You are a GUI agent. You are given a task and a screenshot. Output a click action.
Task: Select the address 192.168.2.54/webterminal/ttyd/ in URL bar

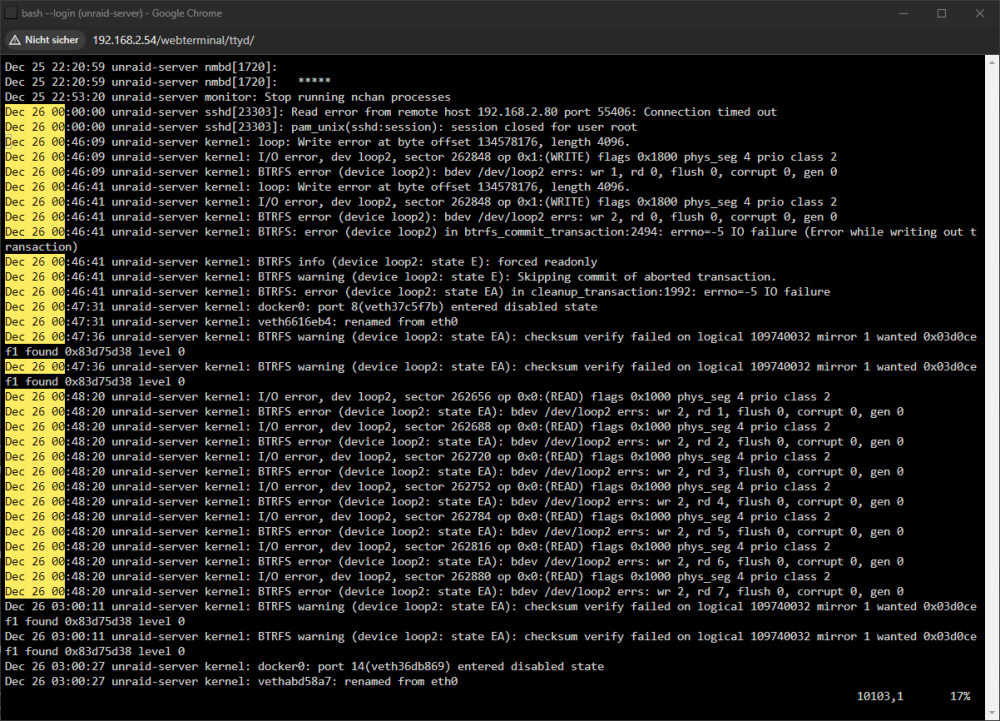coord(173,40)
